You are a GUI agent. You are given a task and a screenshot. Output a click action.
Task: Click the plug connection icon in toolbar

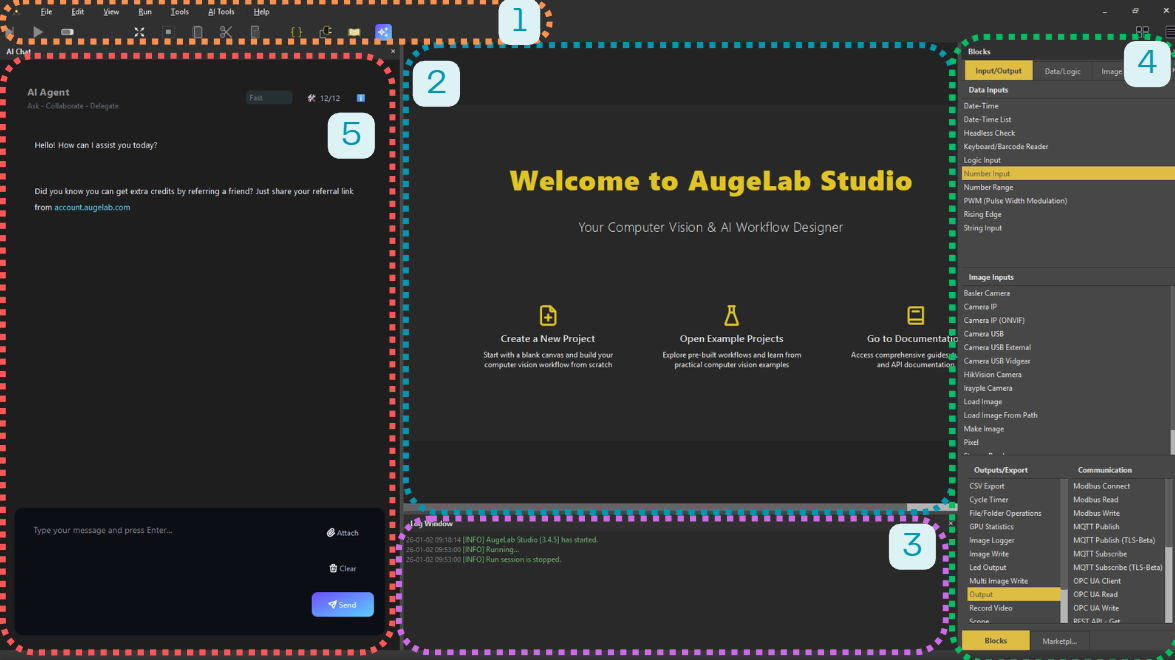click(x=325, y=32)
